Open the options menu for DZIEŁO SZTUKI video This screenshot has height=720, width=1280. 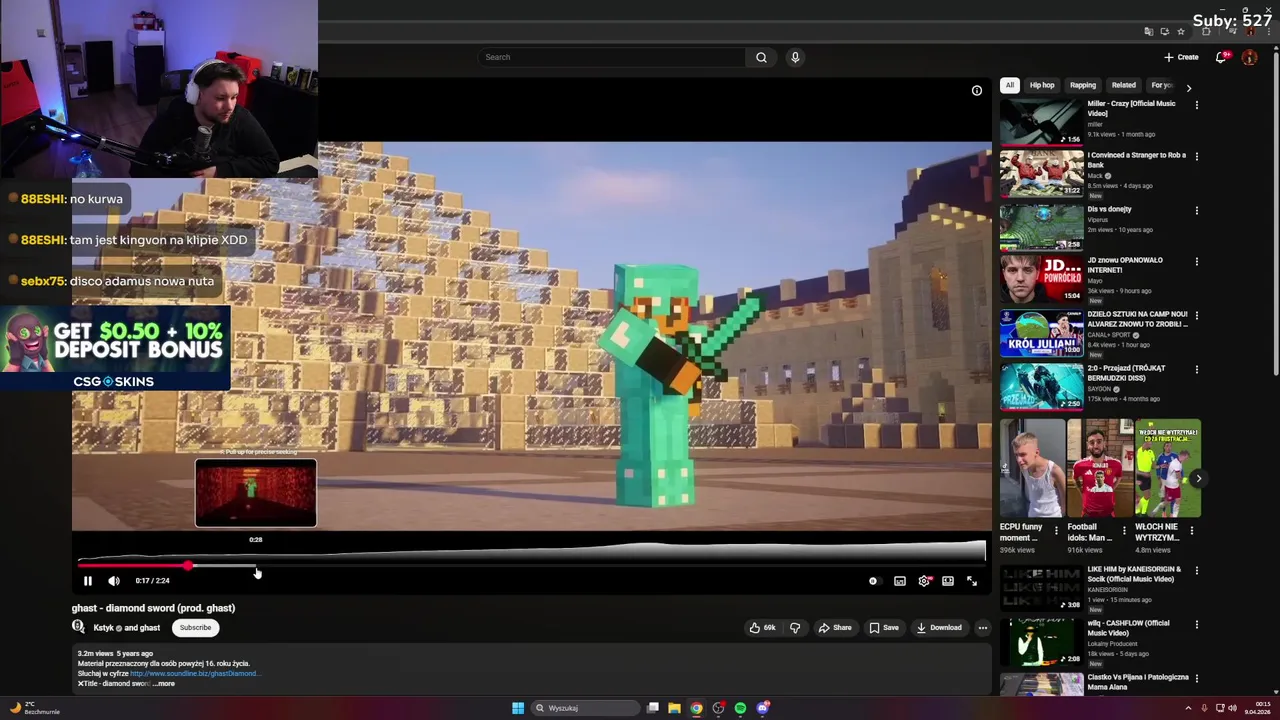click(x=1196, y=316)
